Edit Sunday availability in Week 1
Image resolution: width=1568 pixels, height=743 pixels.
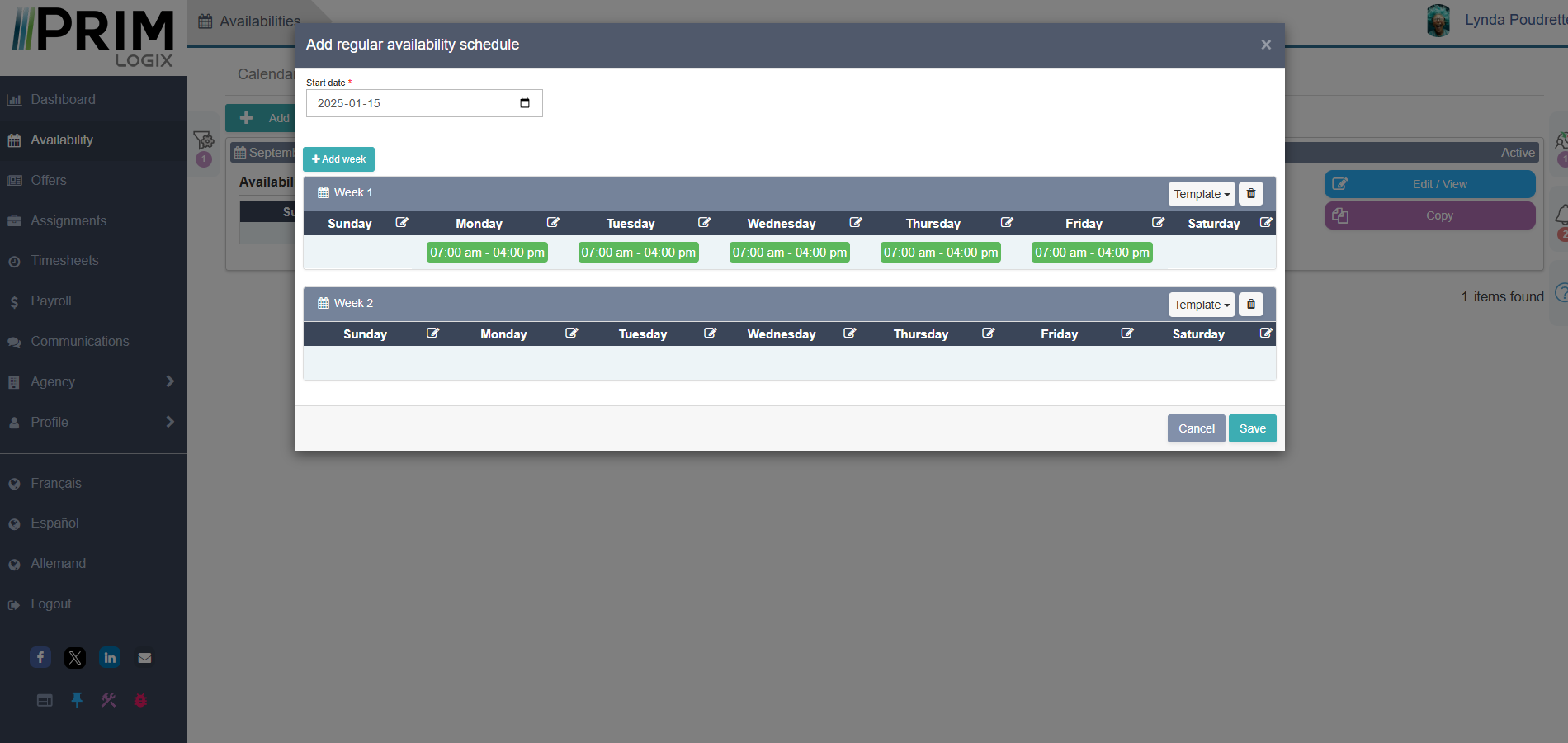coord(402,223)
